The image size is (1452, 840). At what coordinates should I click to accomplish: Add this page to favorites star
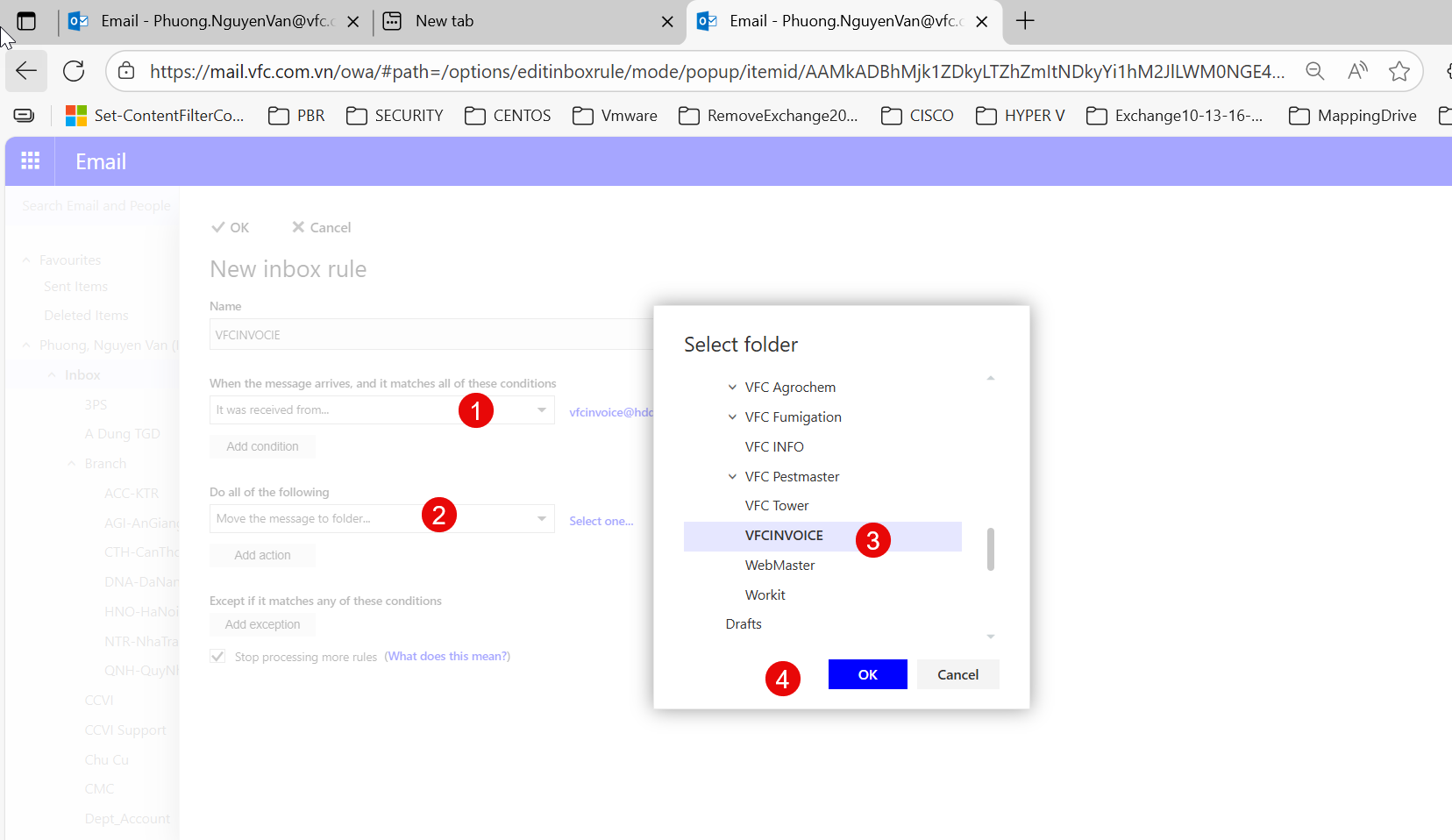(1399, 71)
